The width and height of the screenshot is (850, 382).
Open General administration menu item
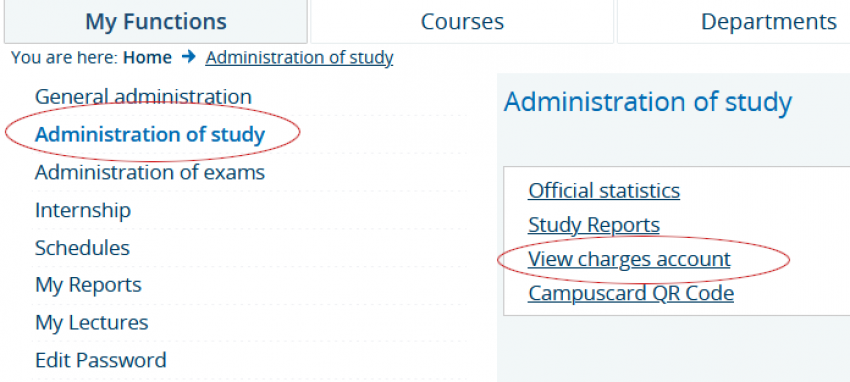coord(143,97)
